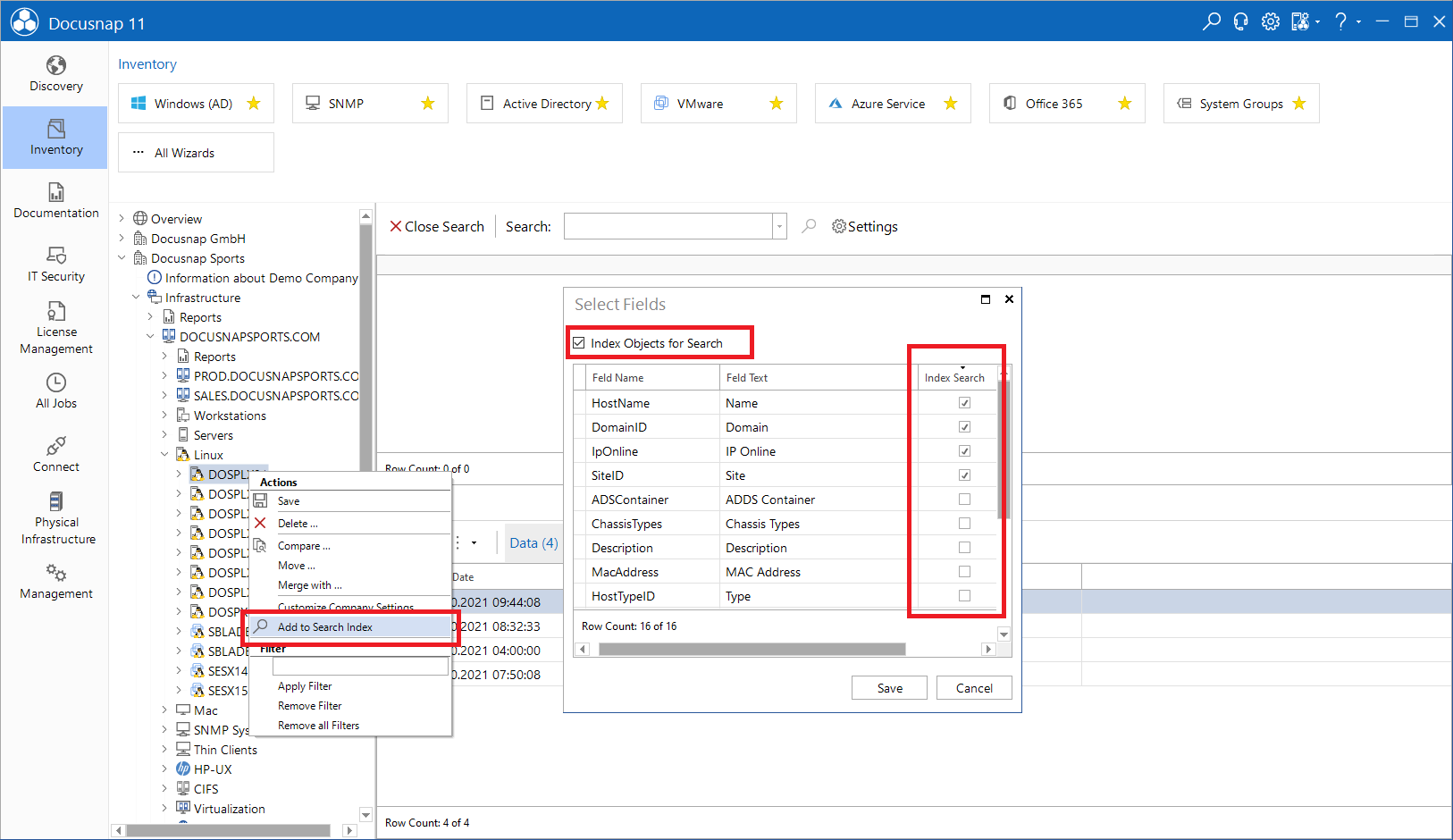Collapse the Linux tree node
This screenshot has width=1453, height=840.
pyautogui.click(x=164, y=454)
